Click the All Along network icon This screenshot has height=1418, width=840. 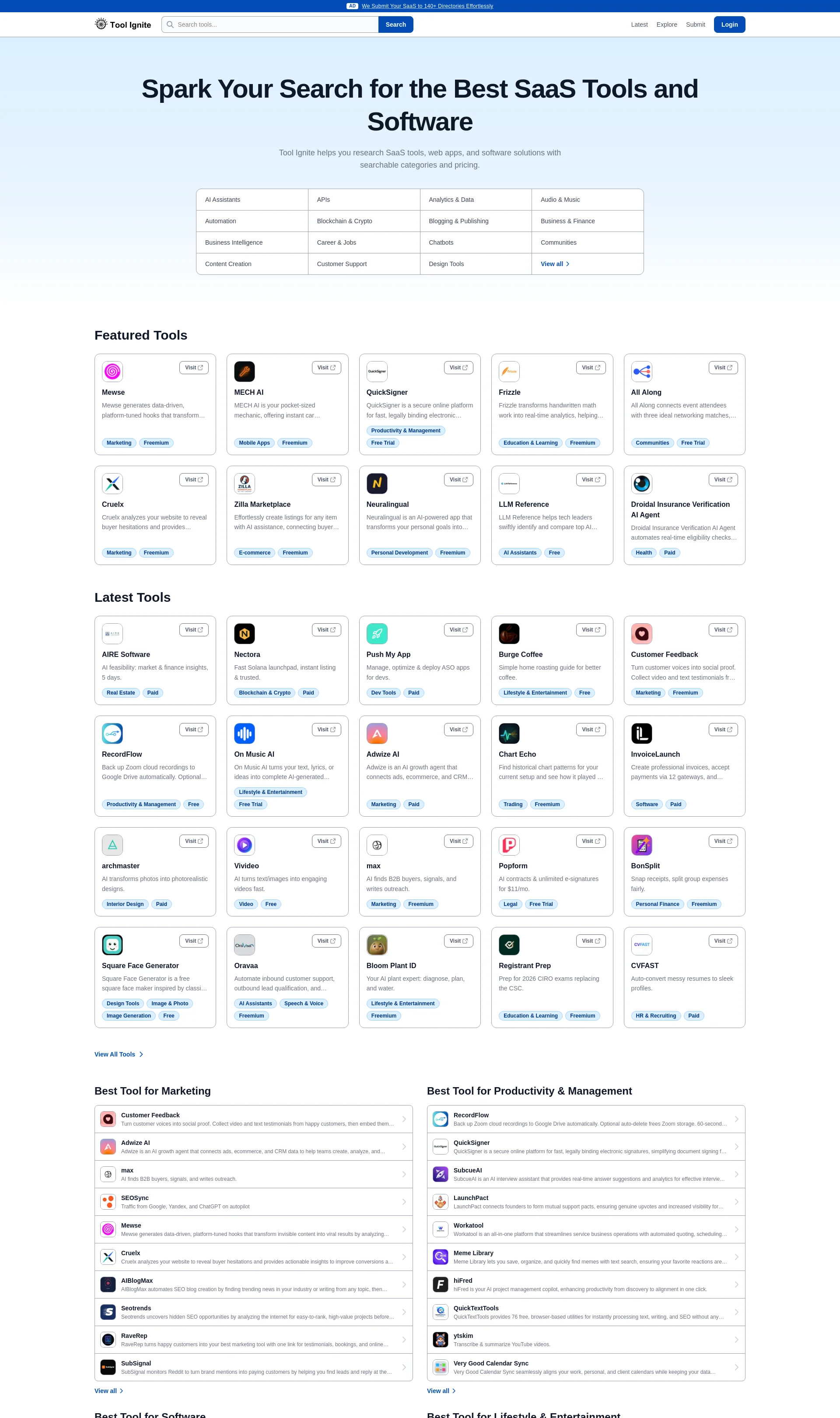tap(641, 371)
